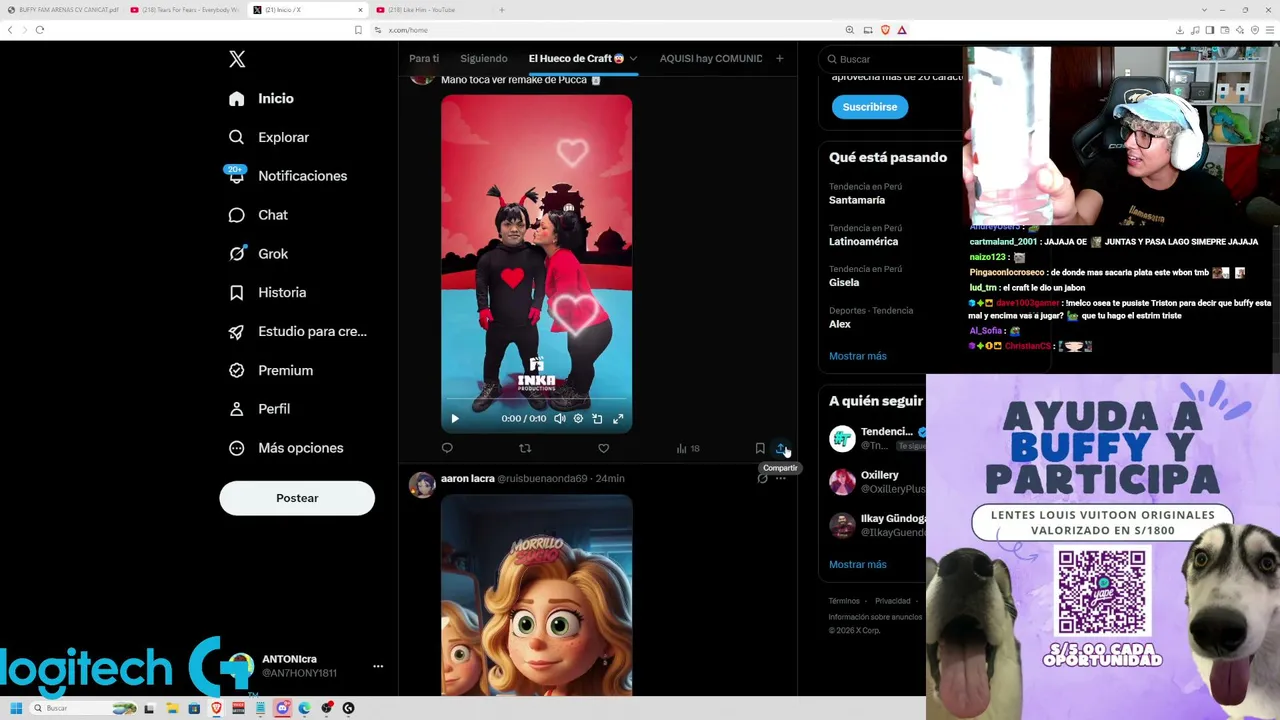Image resolution: width=1280 pixels, height=720 pixels.
Task: Enter fullscreen on the Pucca video
Action: click(x=618, y=419)
